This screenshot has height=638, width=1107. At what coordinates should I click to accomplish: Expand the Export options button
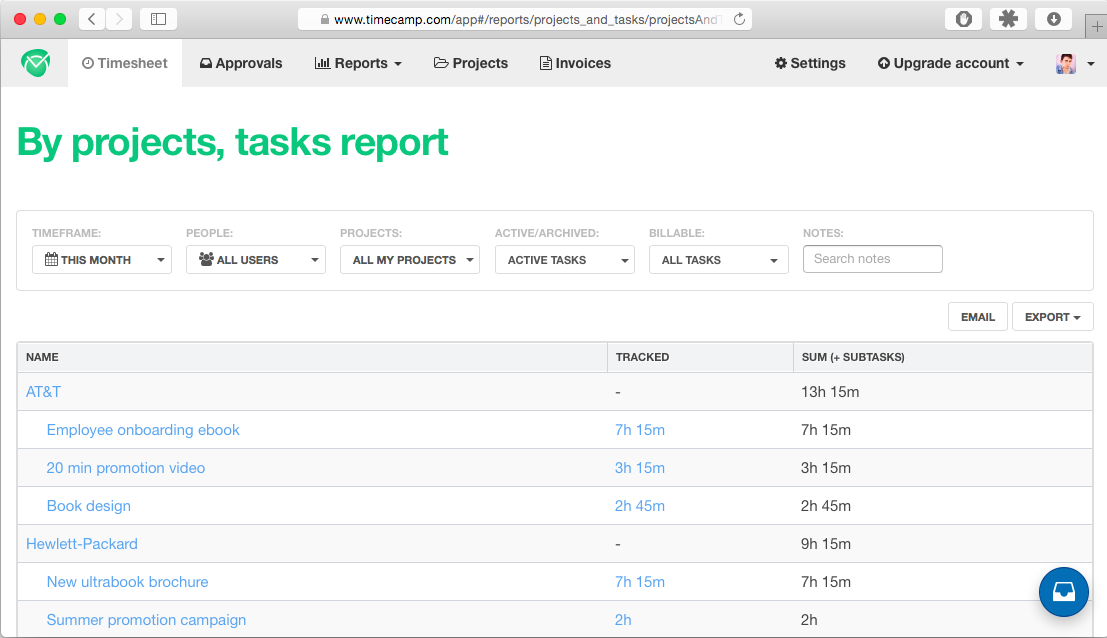[x=1052, y=317]
